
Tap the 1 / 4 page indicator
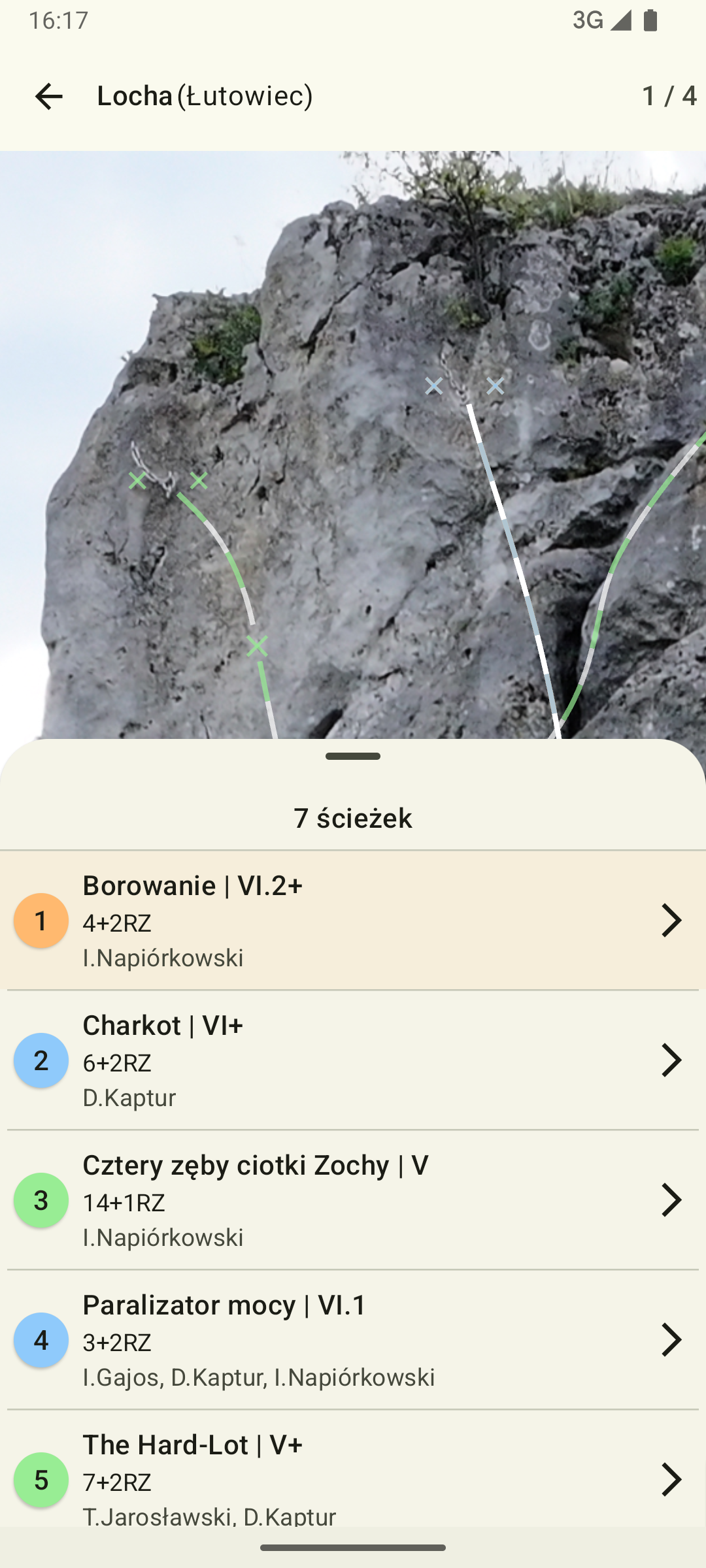click(x=668, y=97)
